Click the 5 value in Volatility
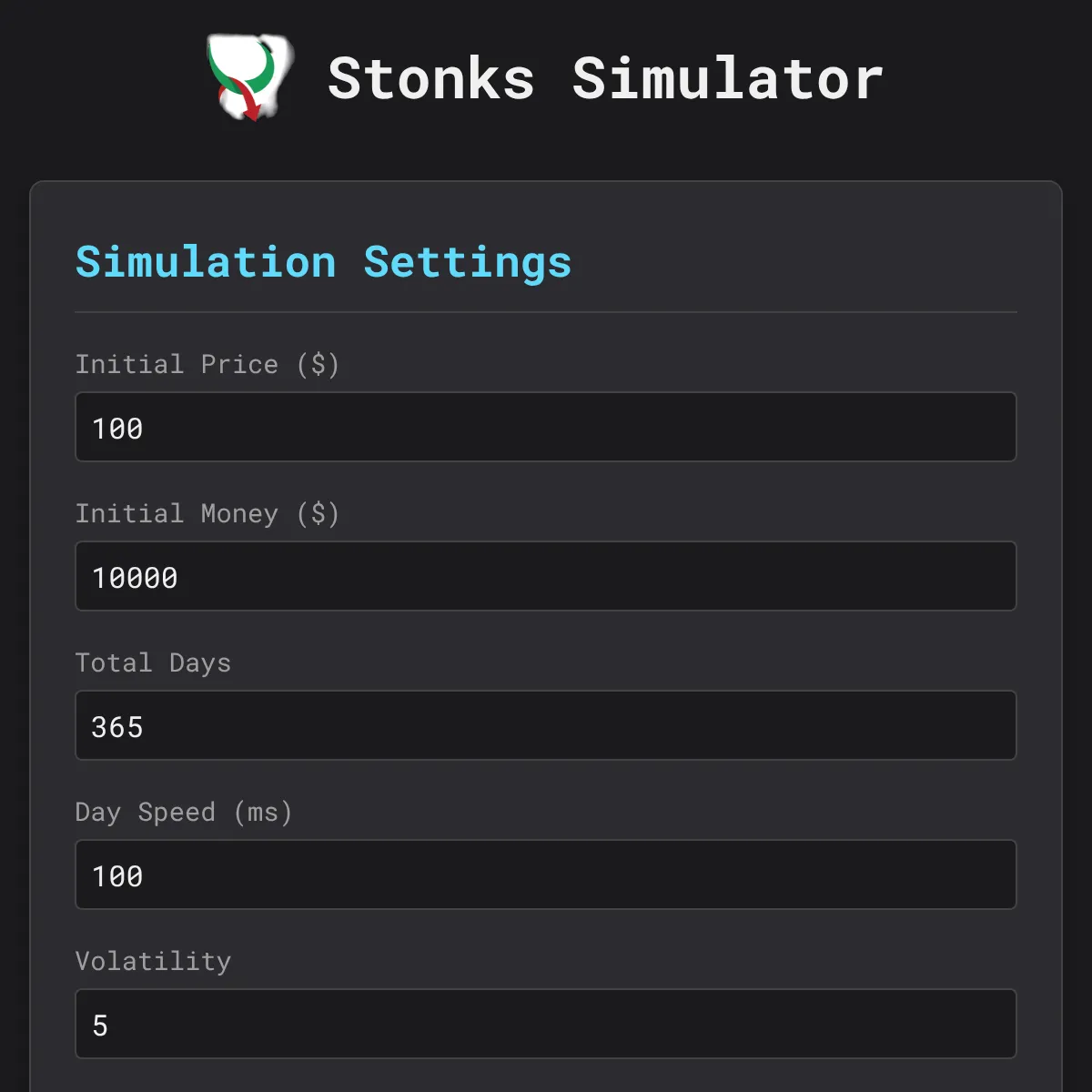Screen dimensions: 1092x1092 100,1026
